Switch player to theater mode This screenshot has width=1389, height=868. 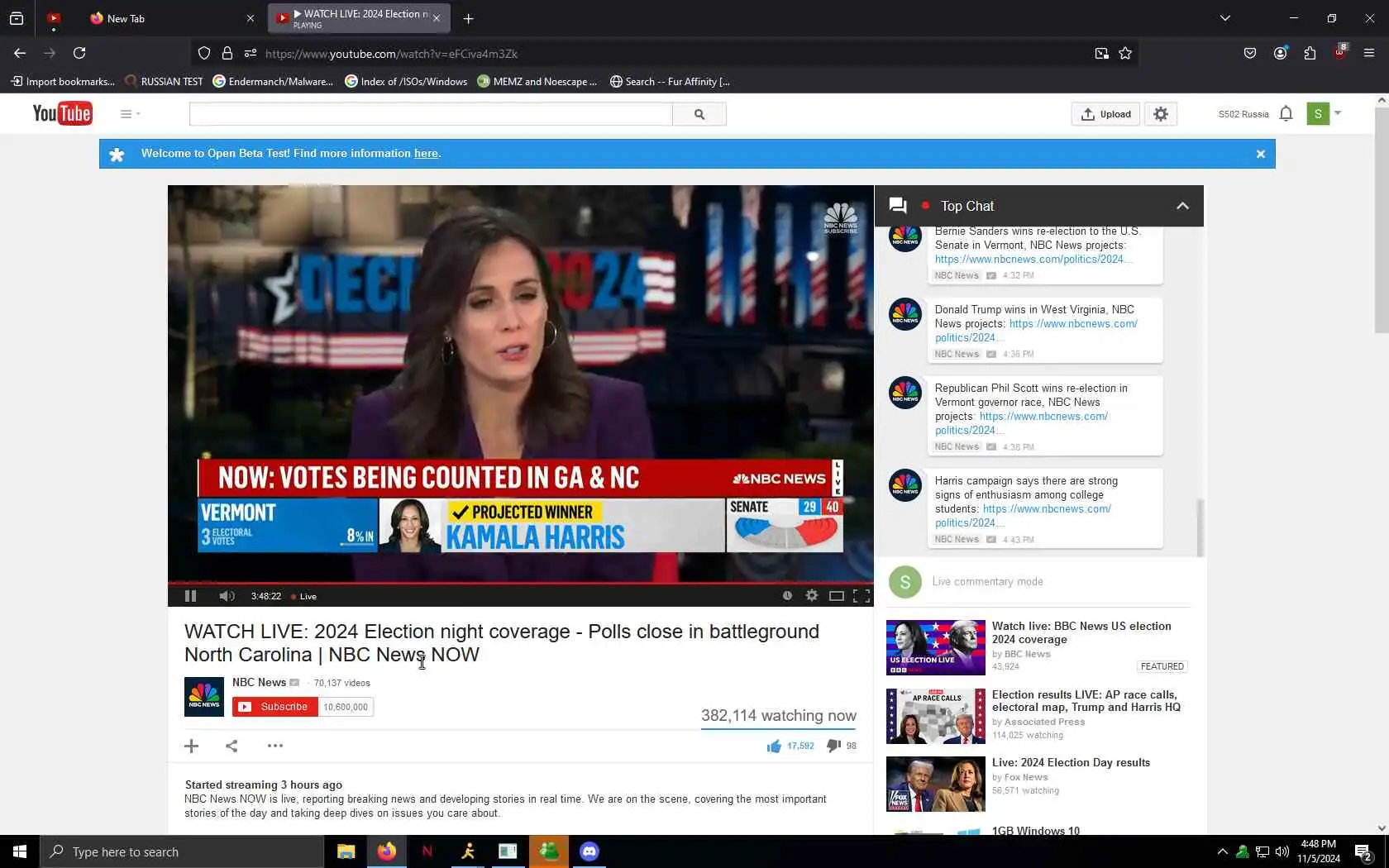837,596
